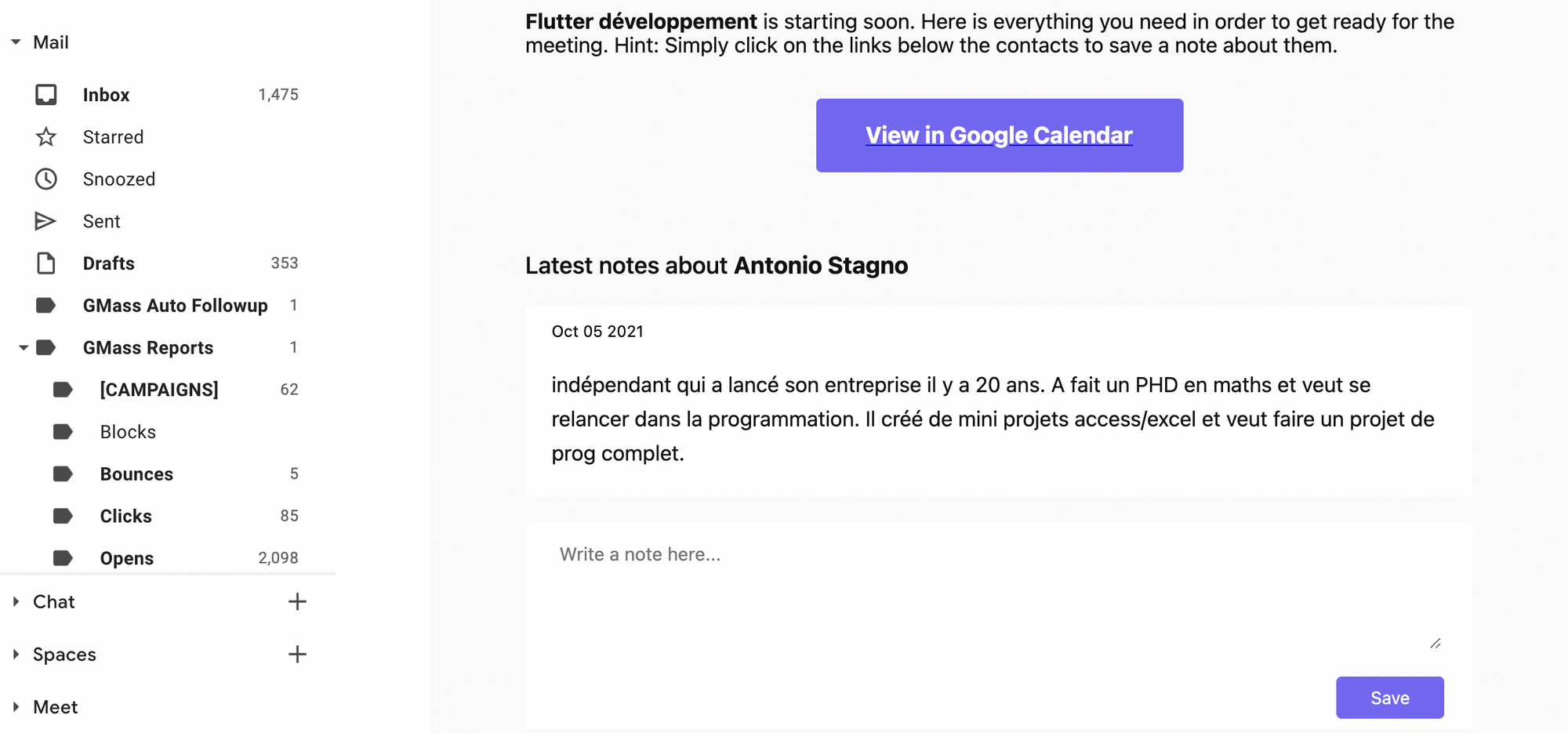1568x733 pixels.
Task: Save the note with Save button
Action: point(1389,698)
